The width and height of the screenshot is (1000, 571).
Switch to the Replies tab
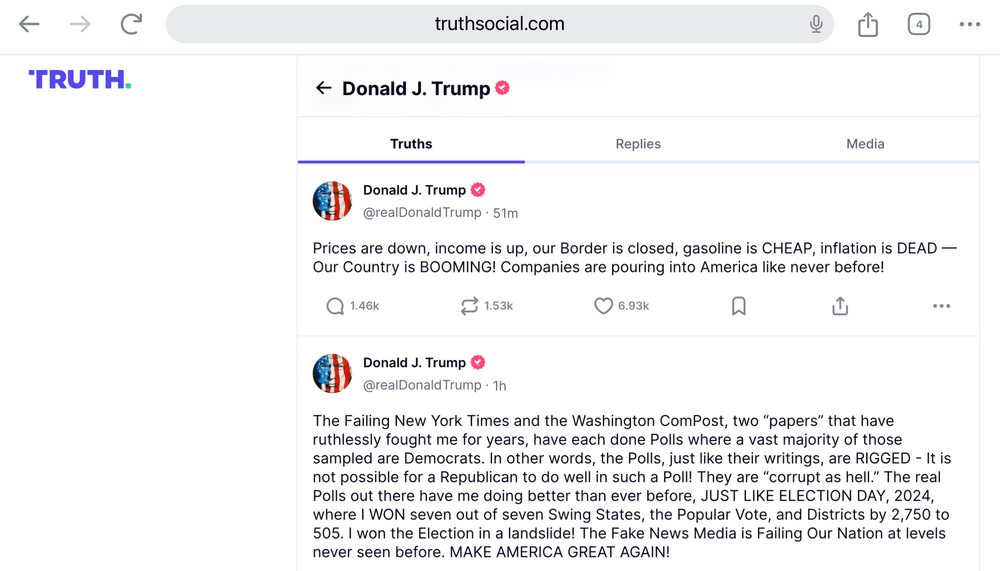click(638, 144)
